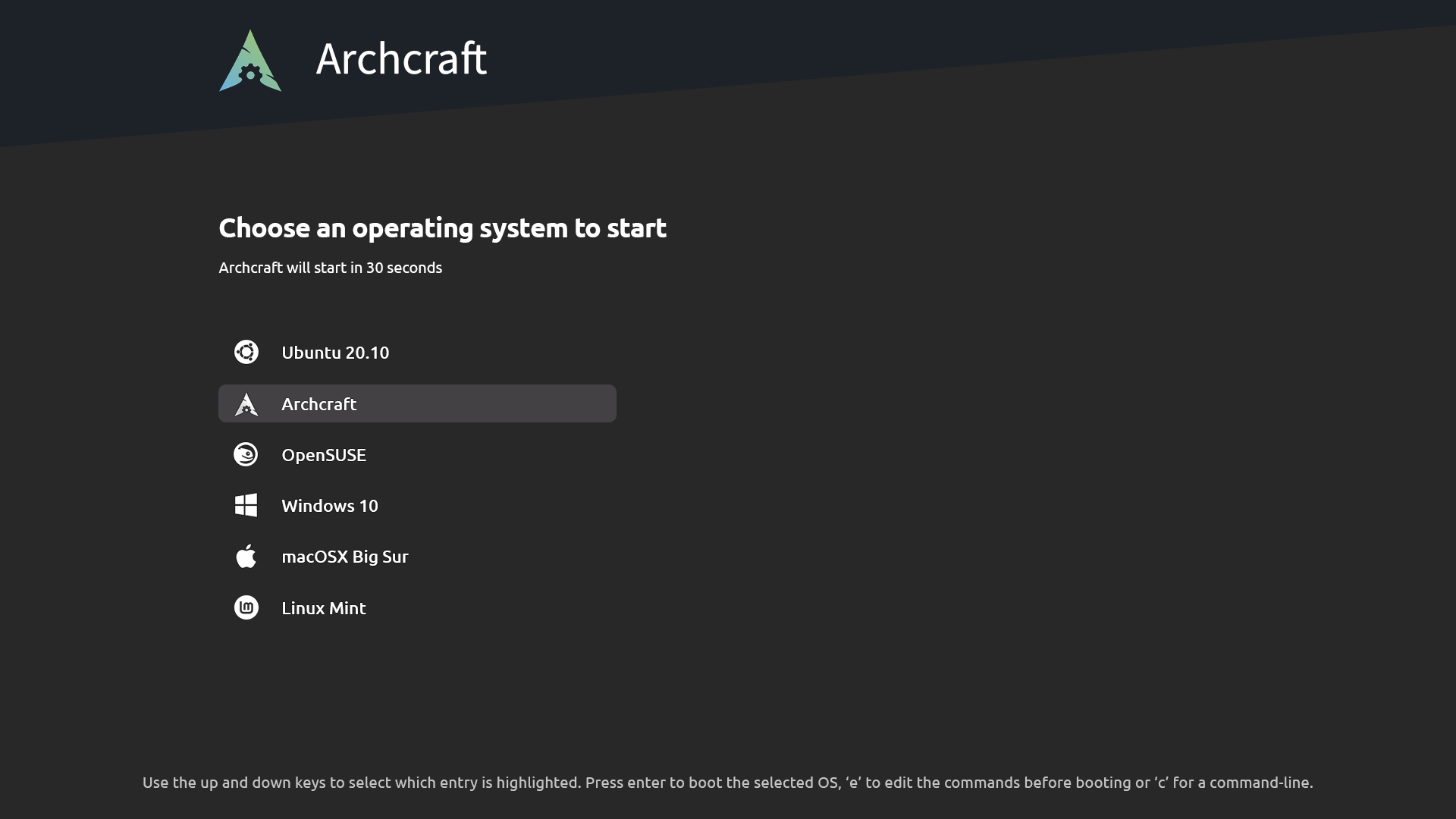
Task: Click the OpenSUSE chameleon icon
Action: [246, 454]
